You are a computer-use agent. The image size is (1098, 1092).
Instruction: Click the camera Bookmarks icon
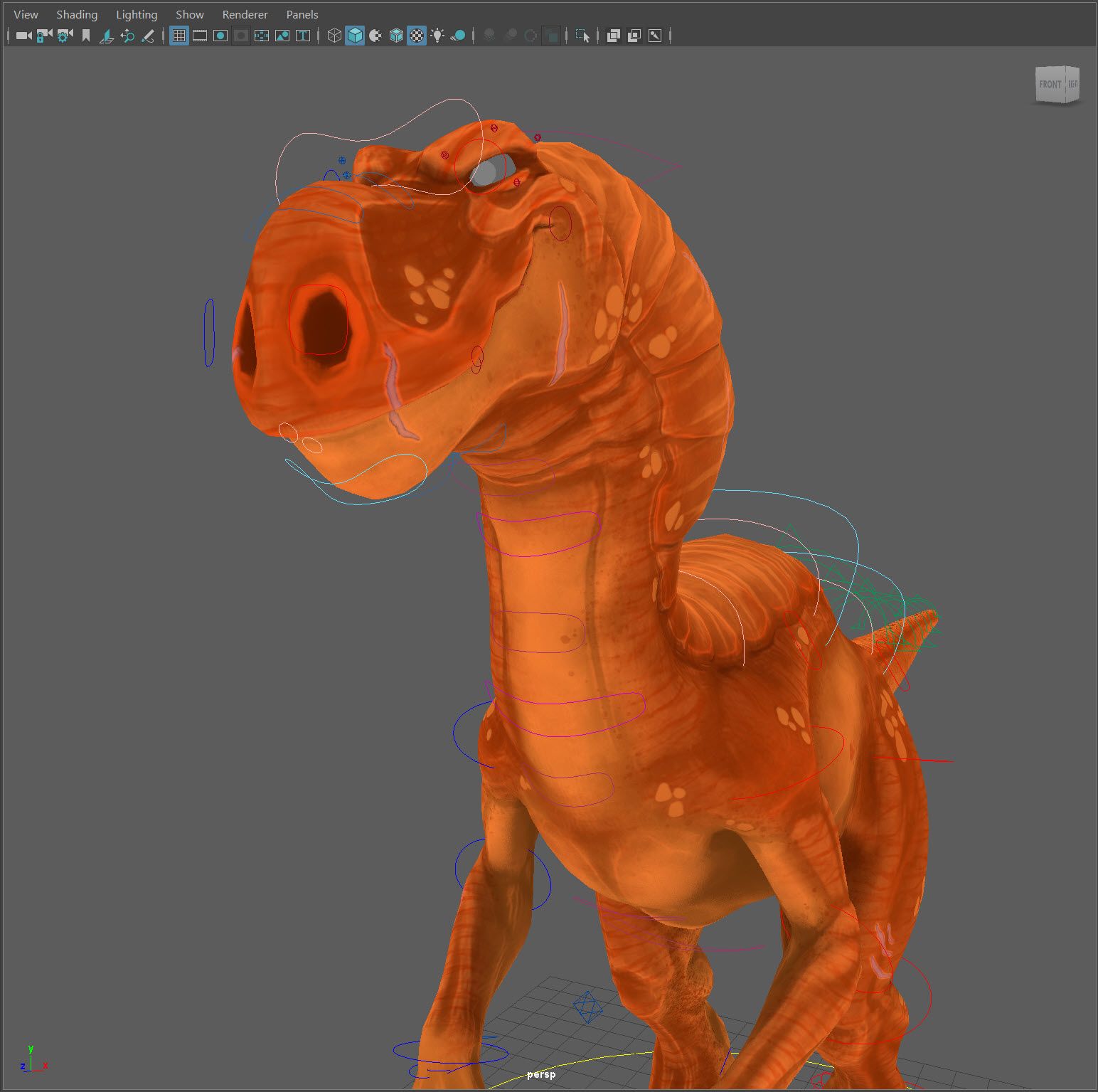pyautogui.click(x=86, y=36)
